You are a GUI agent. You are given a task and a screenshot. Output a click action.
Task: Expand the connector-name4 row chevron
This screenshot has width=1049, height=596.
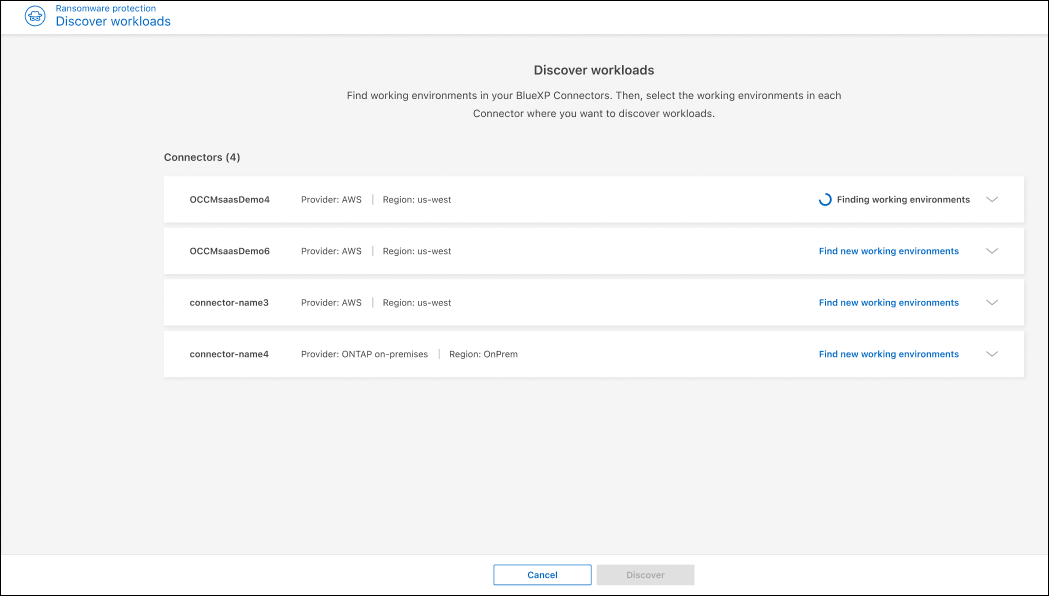pyautogui.click(x=992, y=354)
